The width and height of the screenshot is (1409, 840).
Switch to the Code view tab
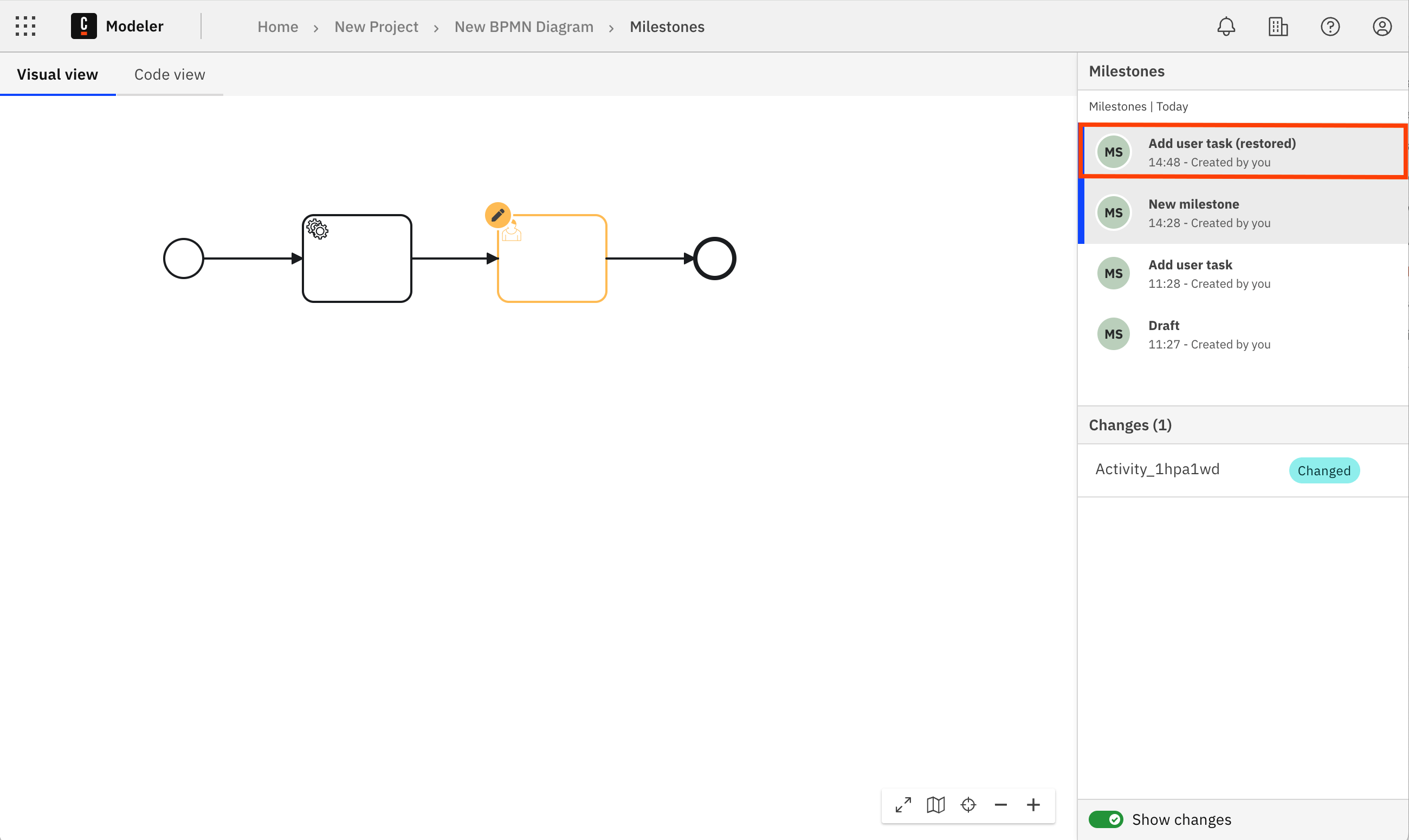(169, 74)
